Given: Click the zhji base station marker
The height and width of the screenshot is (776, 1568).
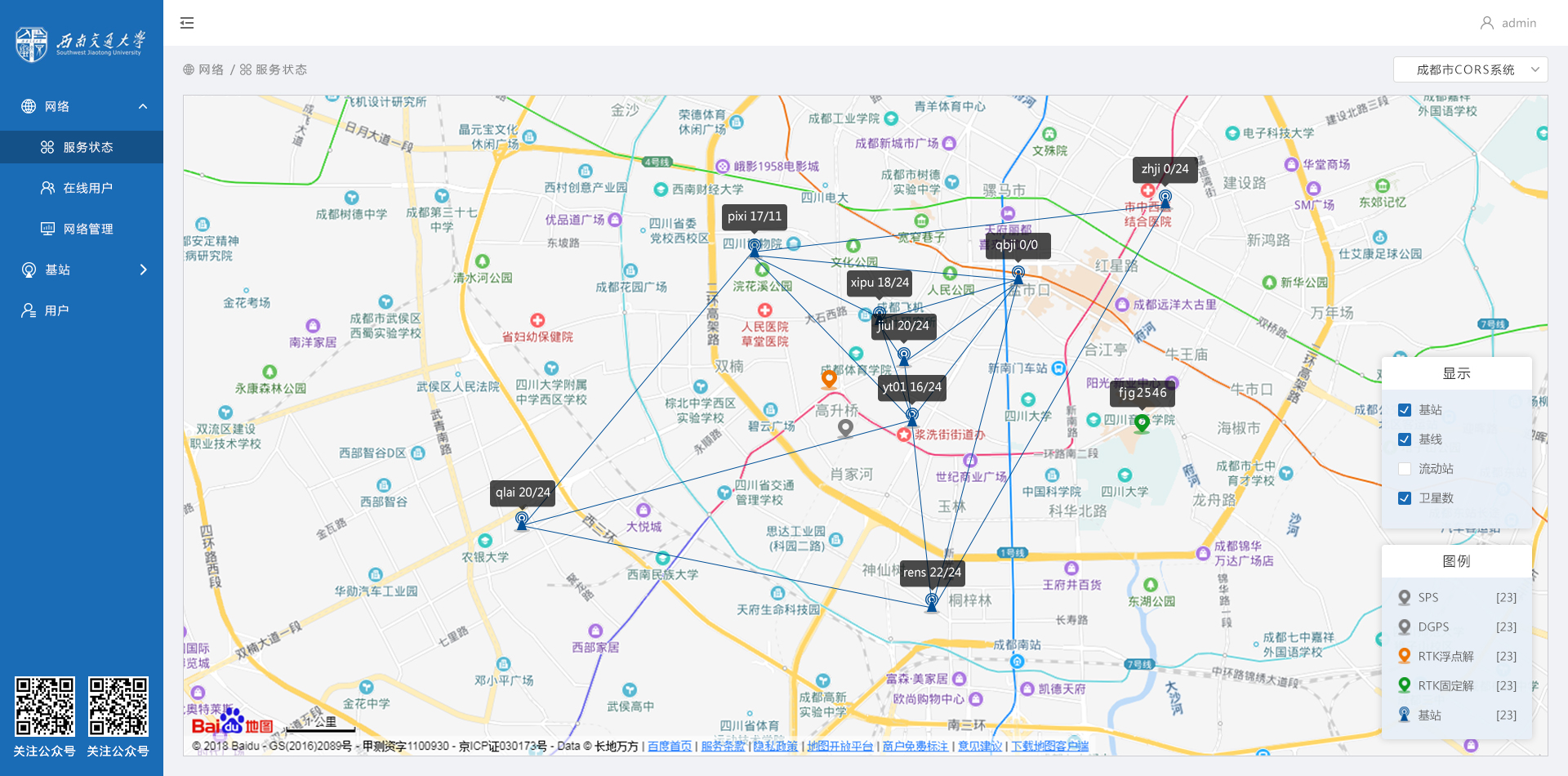Looking at the screenshot, I should click(1165, 198).
